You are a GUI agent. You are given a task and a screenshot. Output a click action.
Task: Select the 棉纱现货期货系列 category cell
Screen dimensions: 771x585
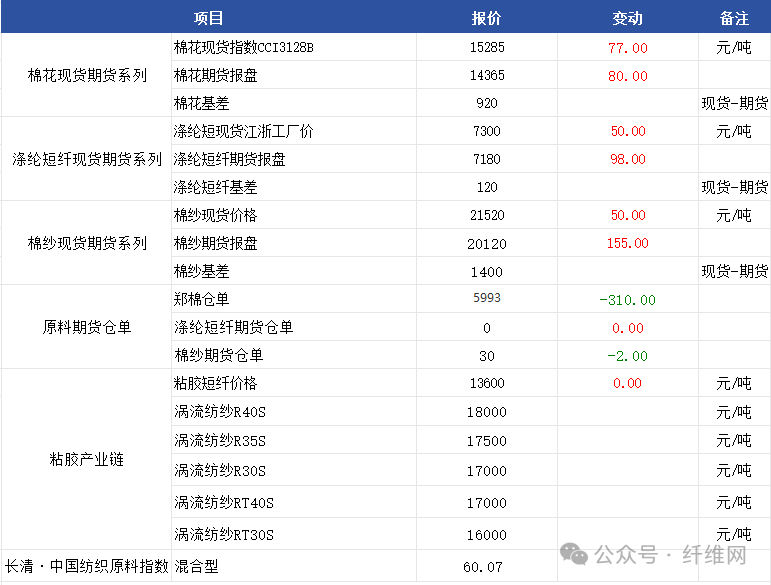(87, 243)
